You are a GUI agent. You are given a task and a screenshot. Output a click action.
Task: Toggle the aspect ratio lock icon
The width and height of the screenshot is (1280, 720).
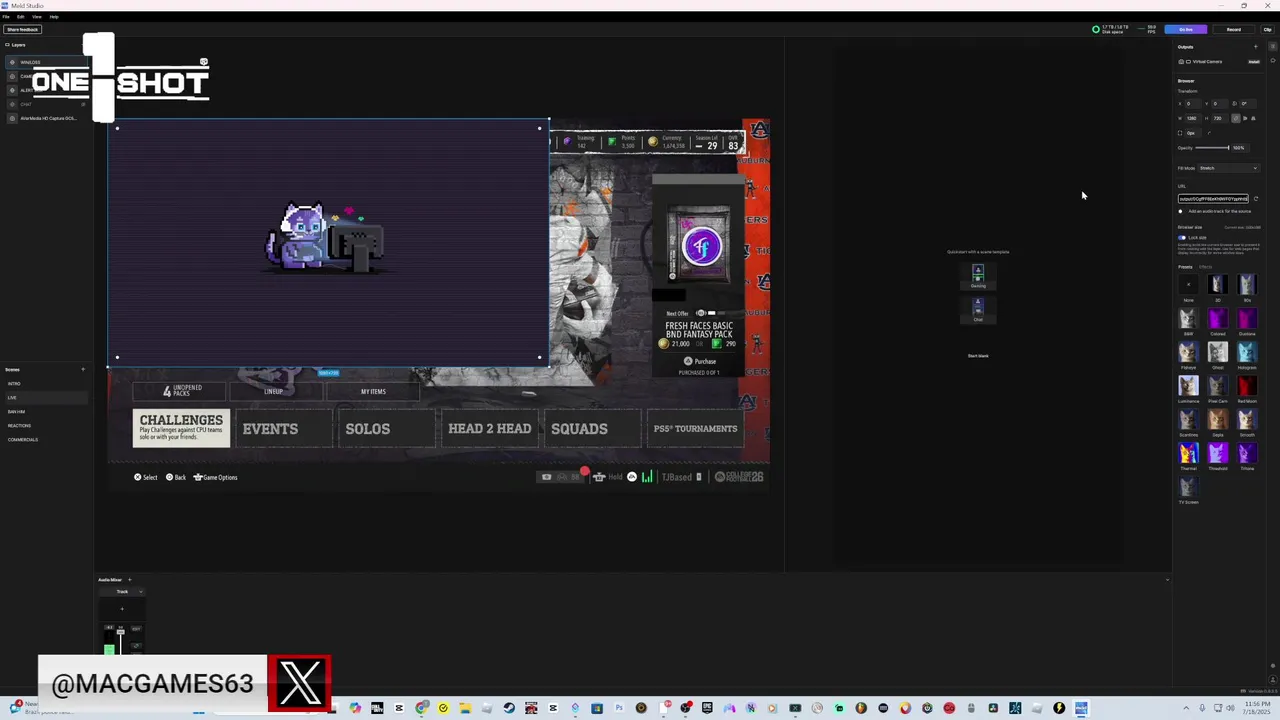1236,118
